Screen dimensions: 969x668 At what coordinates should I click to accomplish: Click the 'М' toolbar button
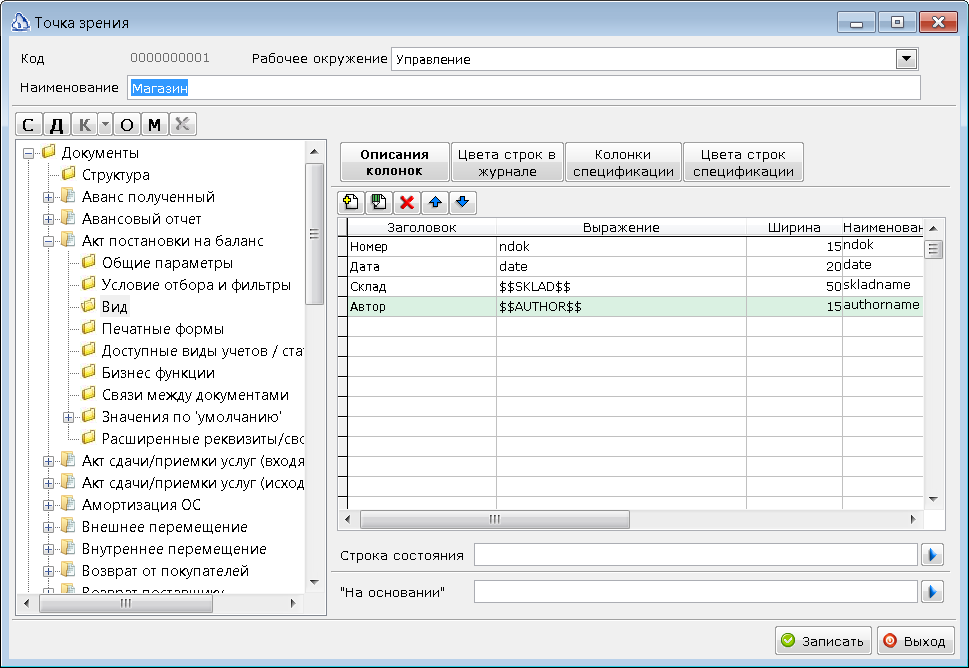154,125
